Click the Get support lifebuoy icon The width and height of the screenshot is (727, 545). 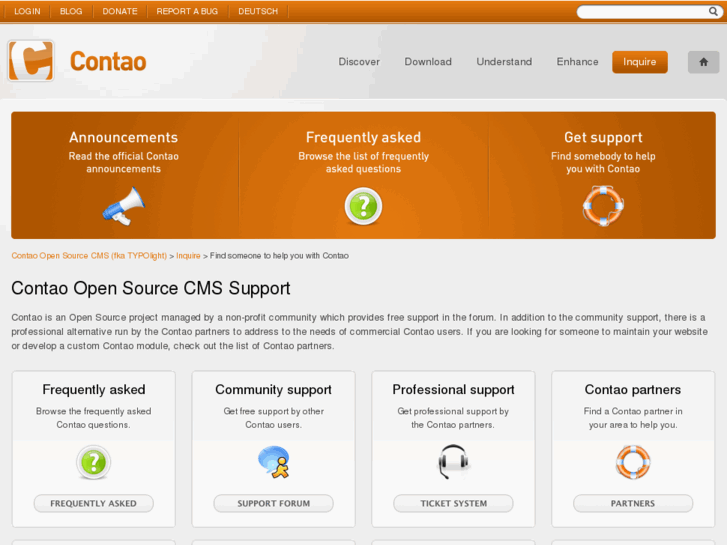click(603, 206)
